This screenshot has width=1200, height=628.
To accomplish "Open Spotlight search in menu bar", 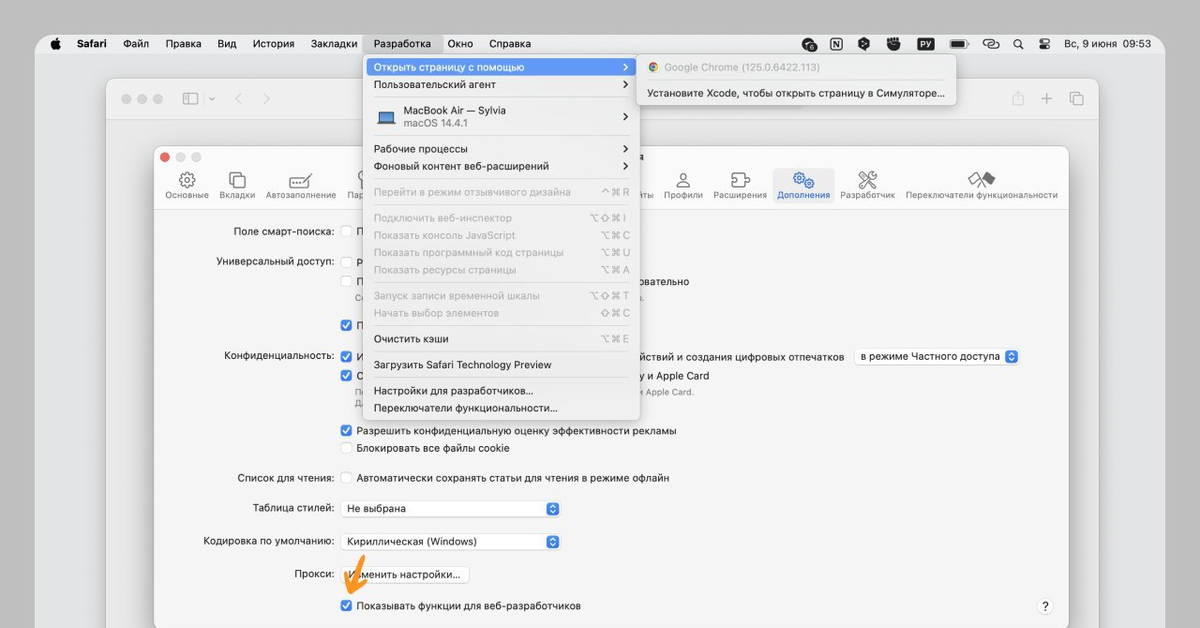I will click(1018, 44).
